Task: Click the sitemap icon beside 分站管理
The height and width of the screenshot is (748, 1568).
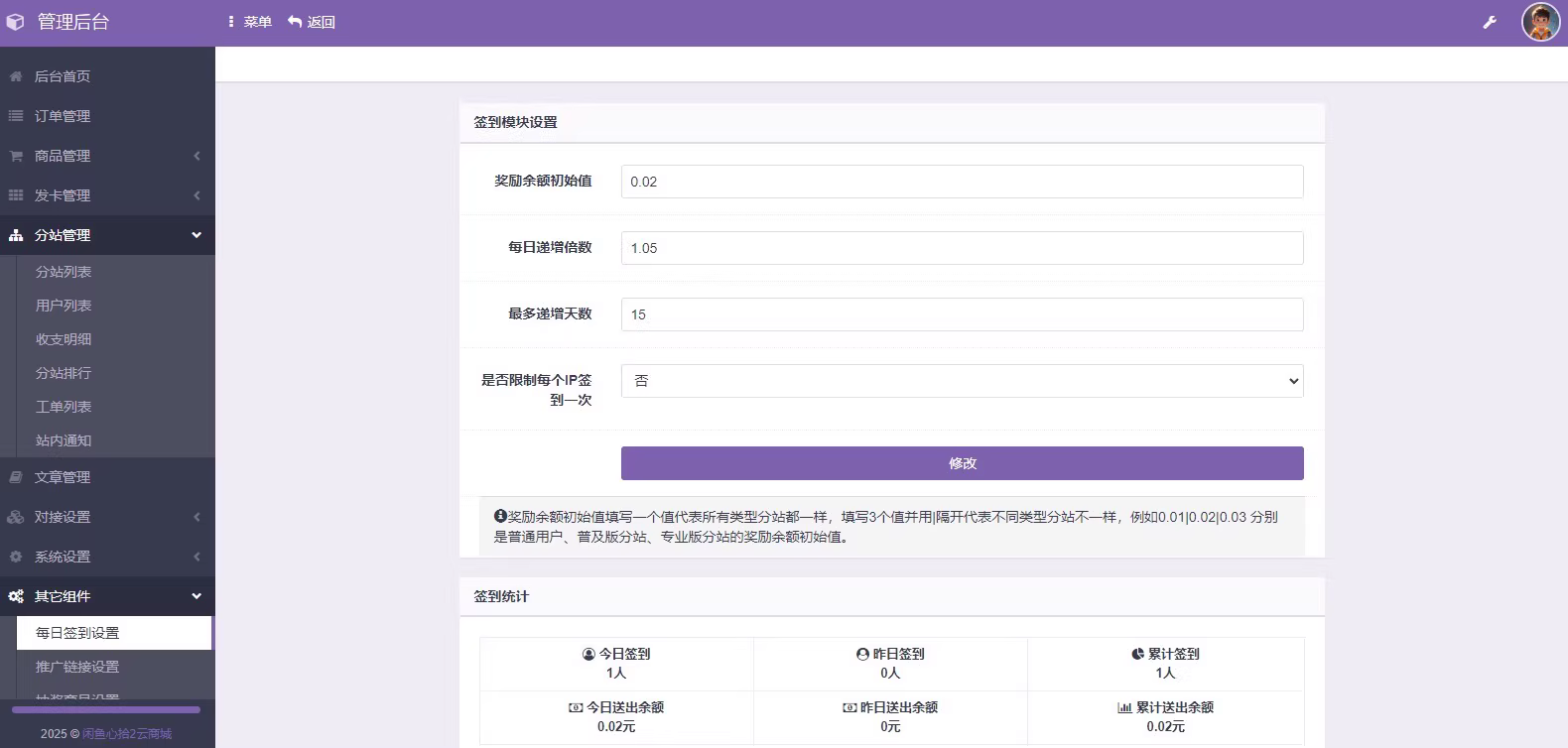Action: click(x=16, y=235)
